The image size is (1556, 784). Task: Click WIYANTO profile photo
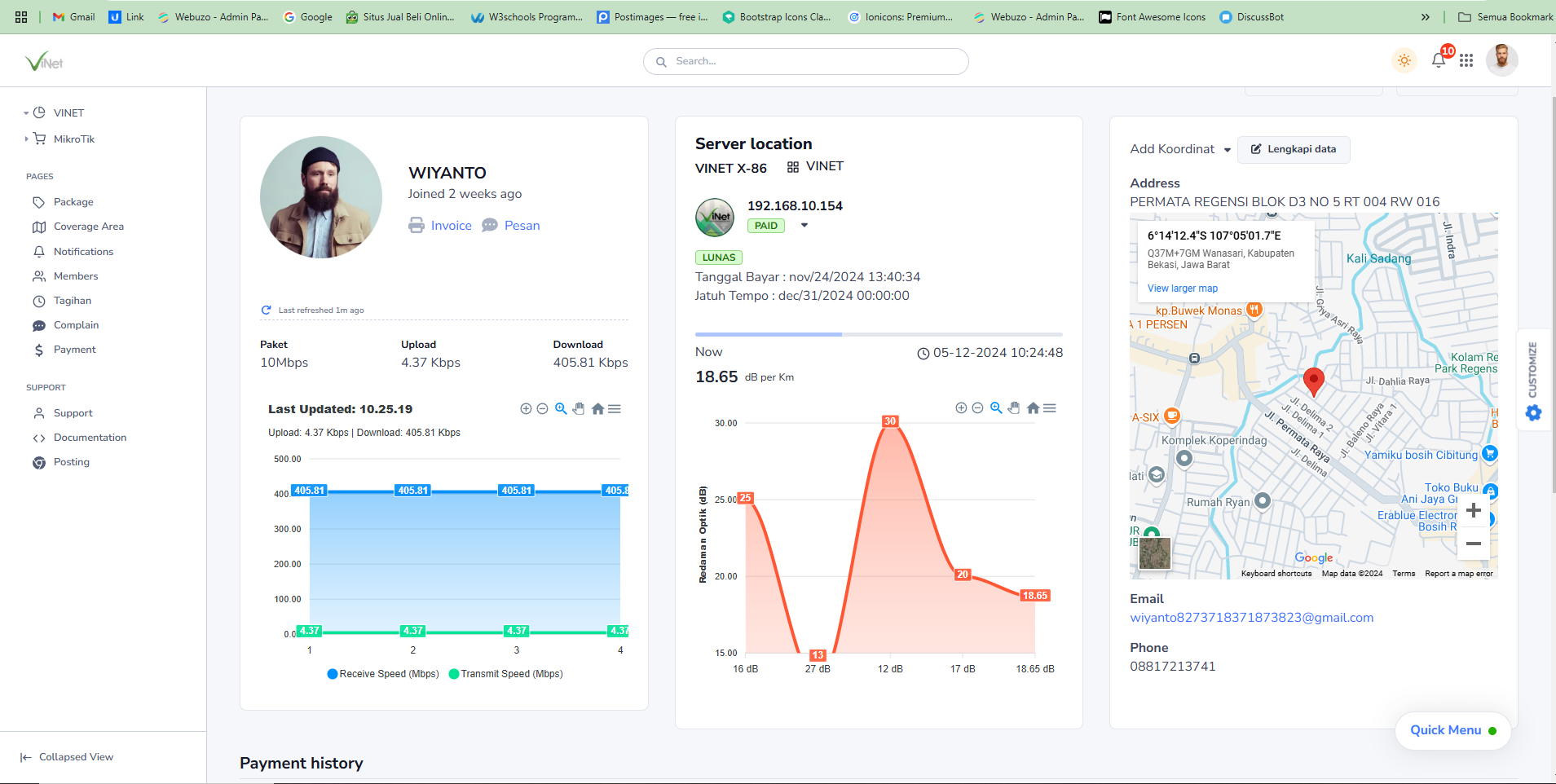pyautogui.click(x=321, y=197)
